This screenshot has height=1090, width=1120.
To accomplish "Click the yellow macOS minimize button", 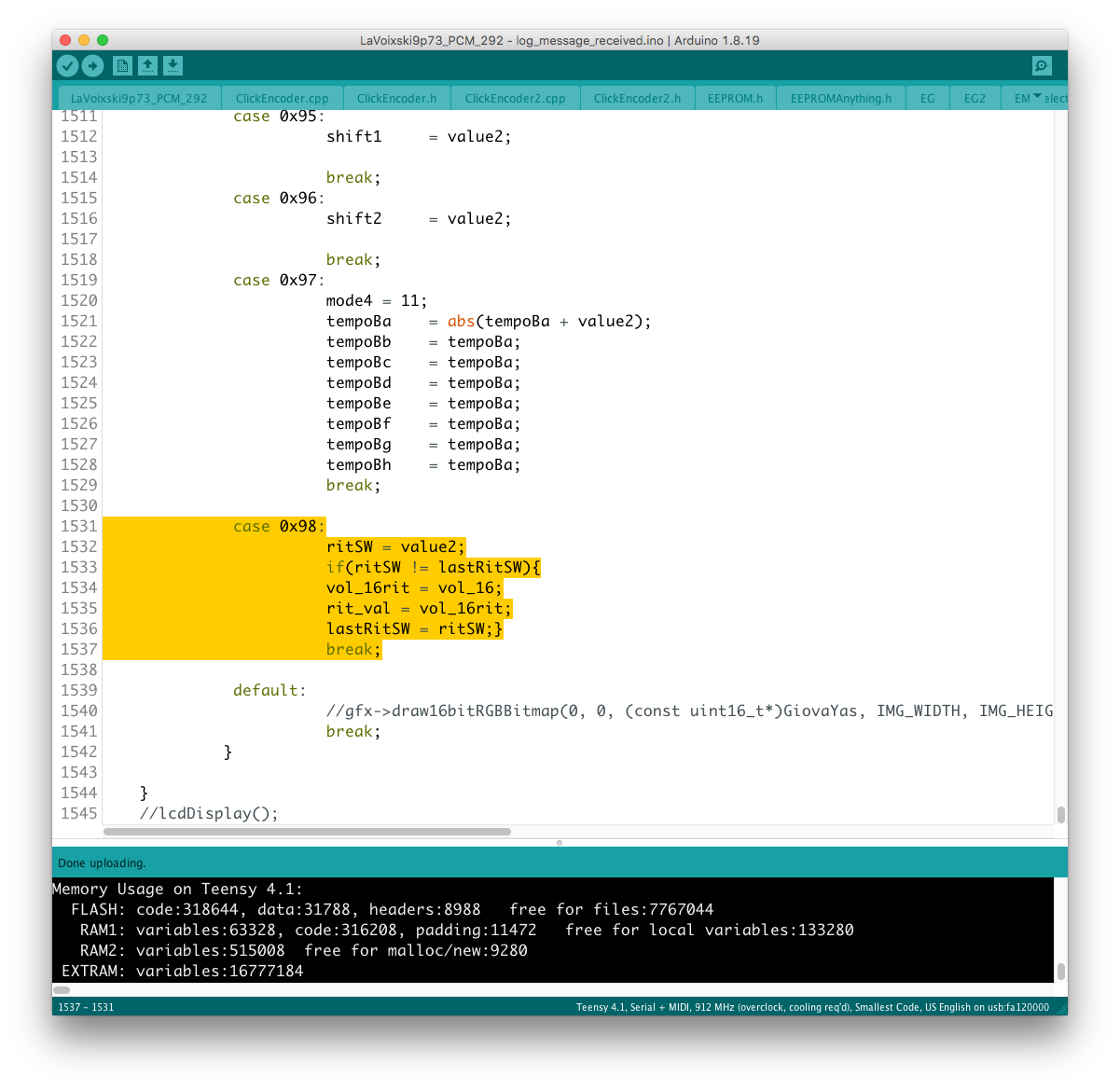I will (x=84, y=40).
